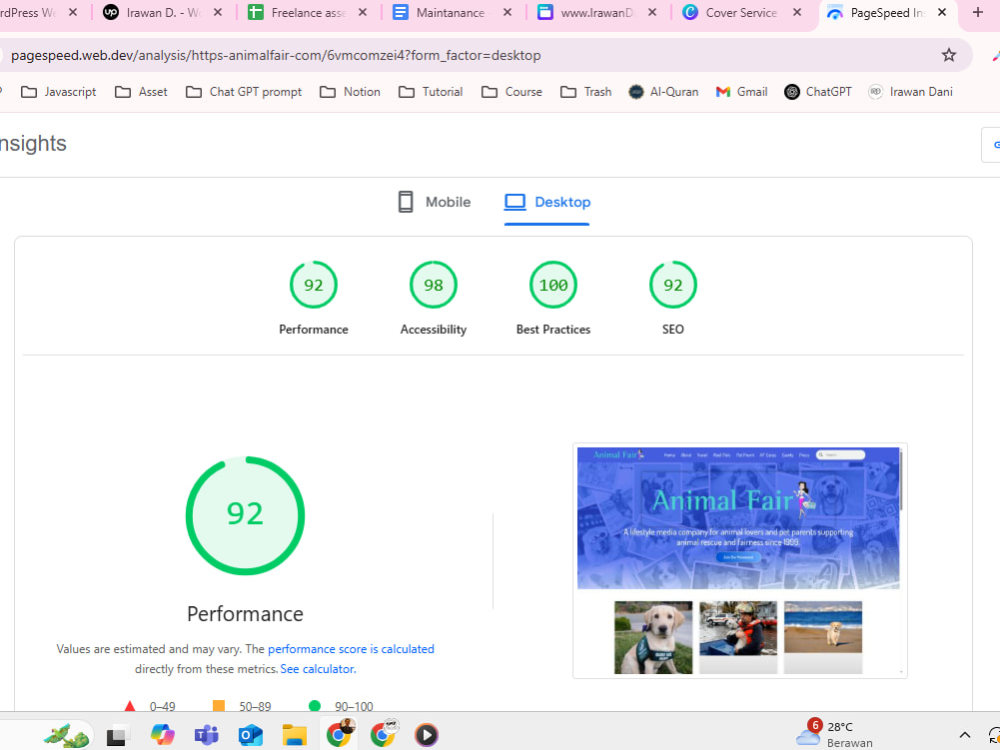Click the Animal Fair page screenshot thumbnail
The width and height of the screenshot is (1000, 750).
pyautogui.click(x=740, y=560)
